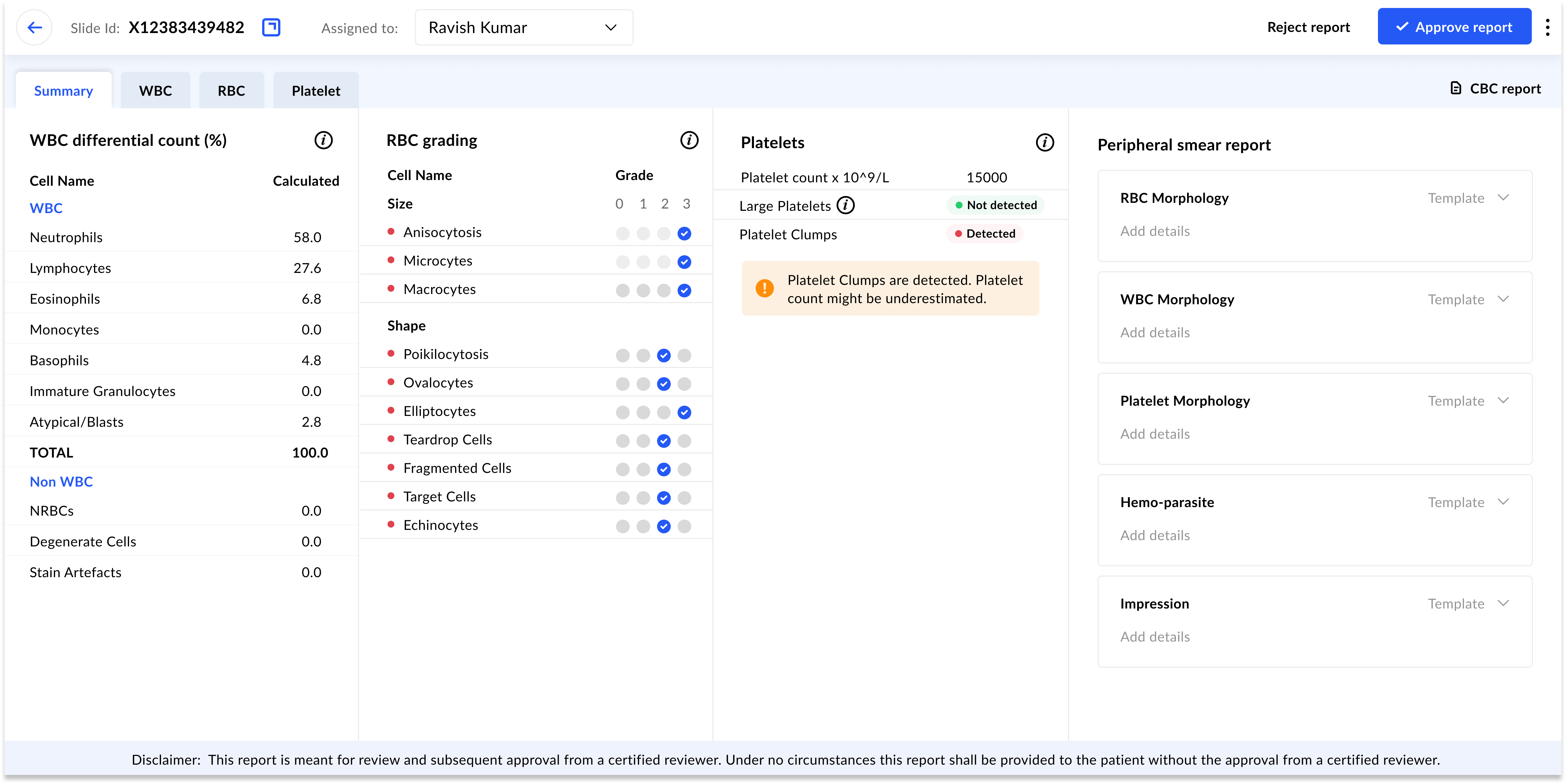Click the Degenerate Cells row label

coord(83,542)
